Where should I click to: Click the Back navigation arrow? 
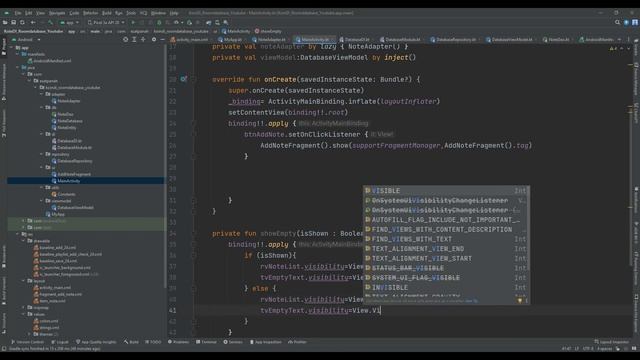[x=33, y=22]
